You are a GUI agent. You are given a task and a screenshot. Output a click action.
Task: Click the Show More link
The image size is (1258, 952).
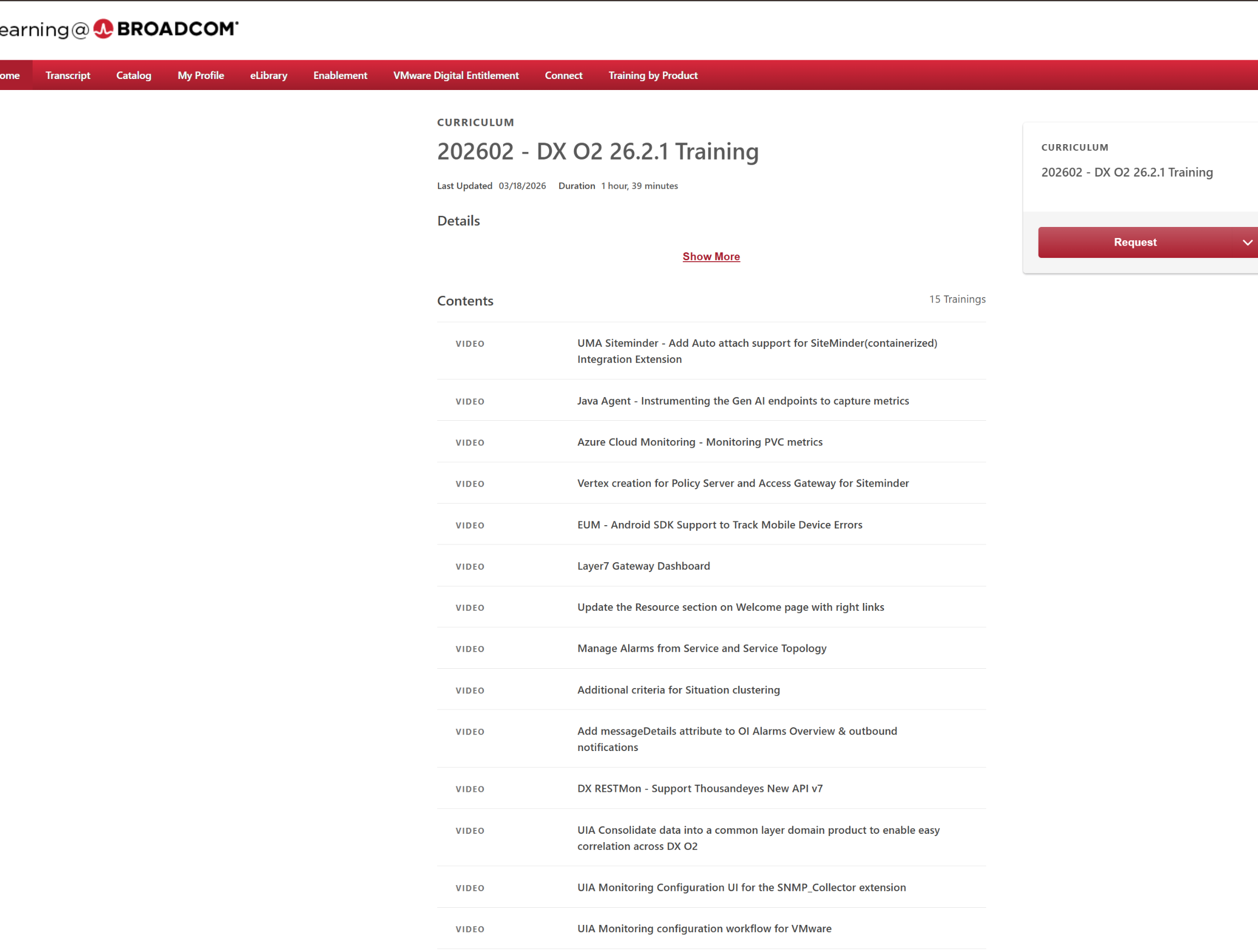point(711,256)
